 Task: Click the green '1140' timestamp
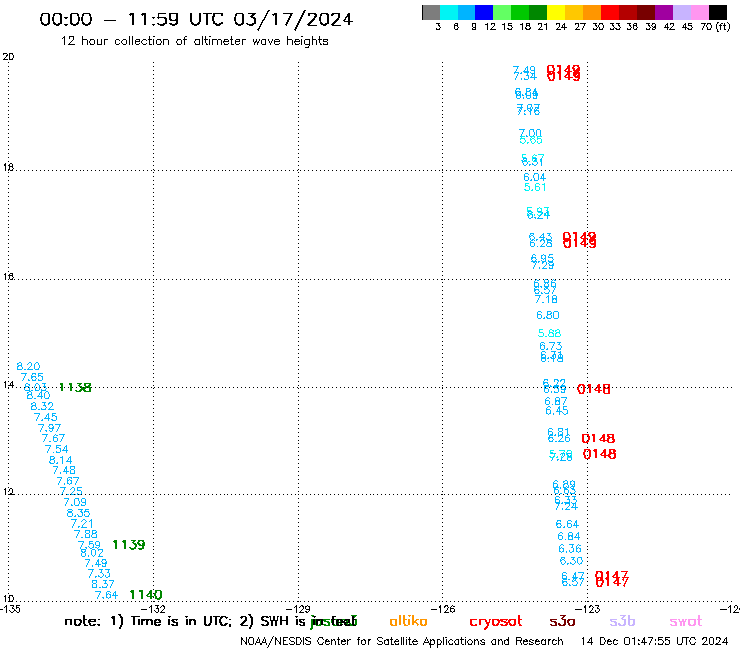(x=146, y=595)
